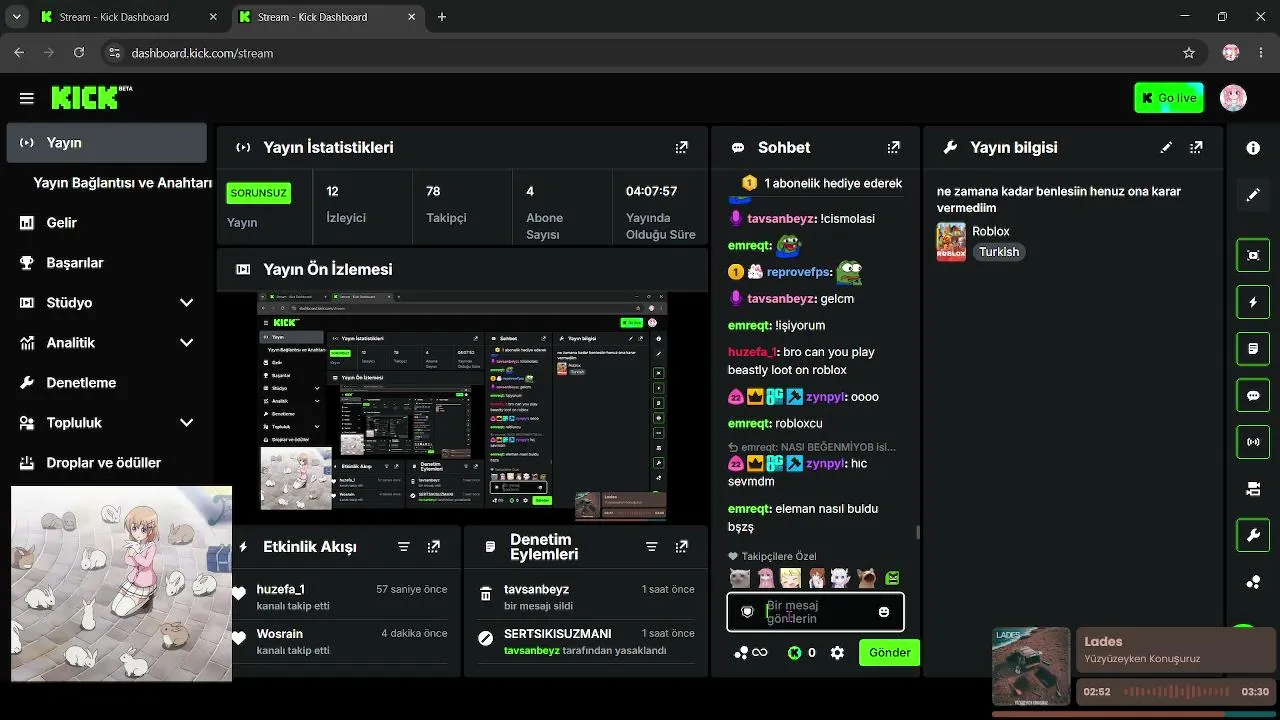
Task: Pop out the Etkinlik Akışı panel
Action: [434, 547]
